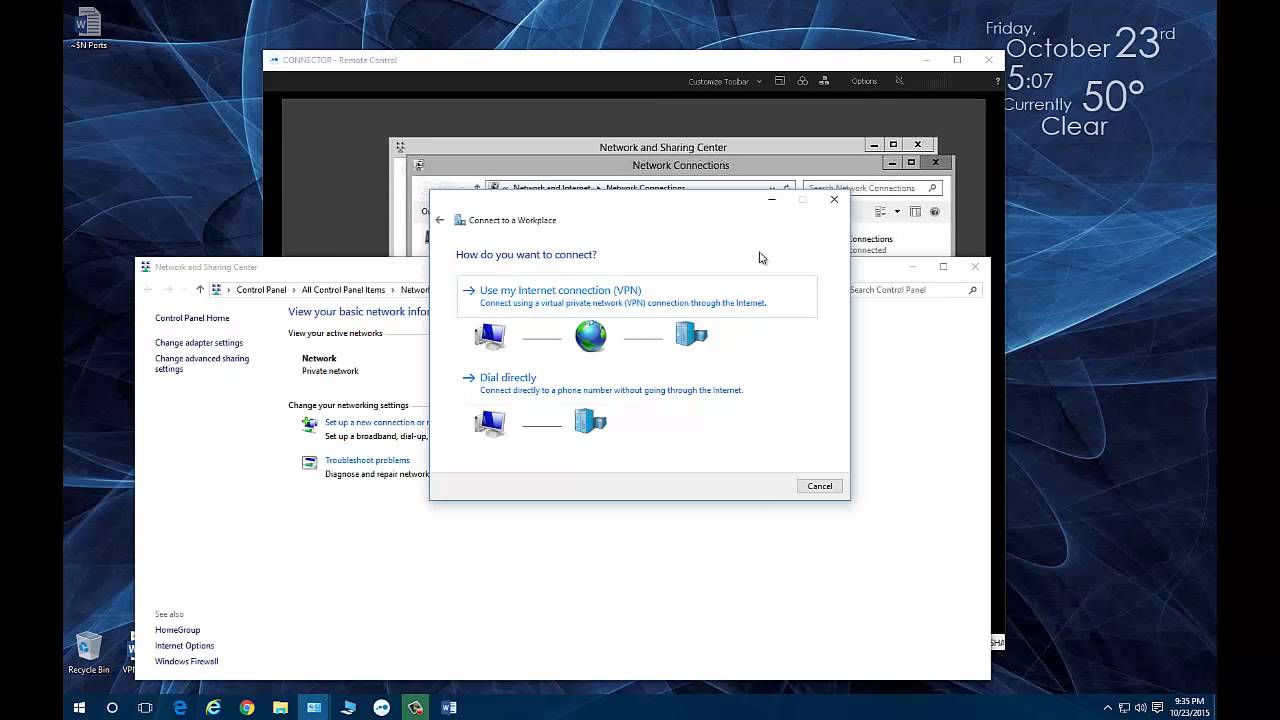
Task: Change view icon in Network Connections toolbar
Action: click(x=881, y=212)
